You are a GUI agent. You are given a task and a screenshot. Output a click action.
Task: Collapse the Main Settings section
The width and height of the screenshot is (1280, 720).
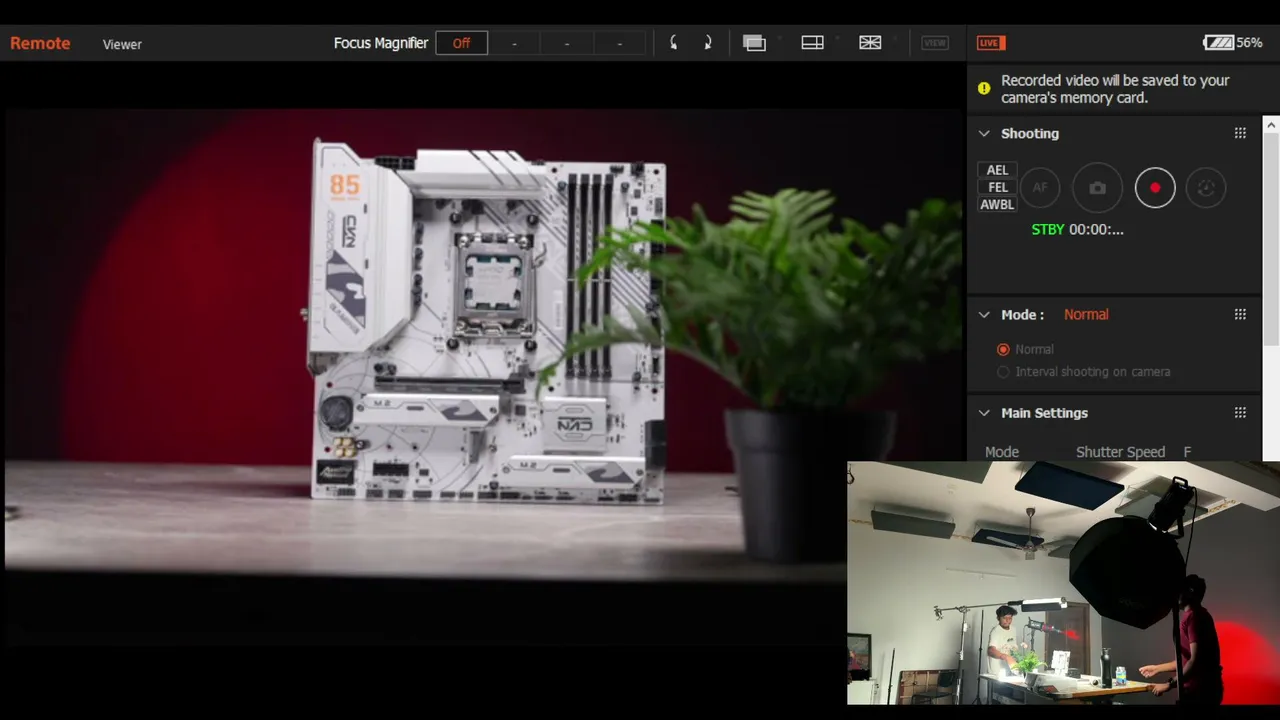click(984, 413)
